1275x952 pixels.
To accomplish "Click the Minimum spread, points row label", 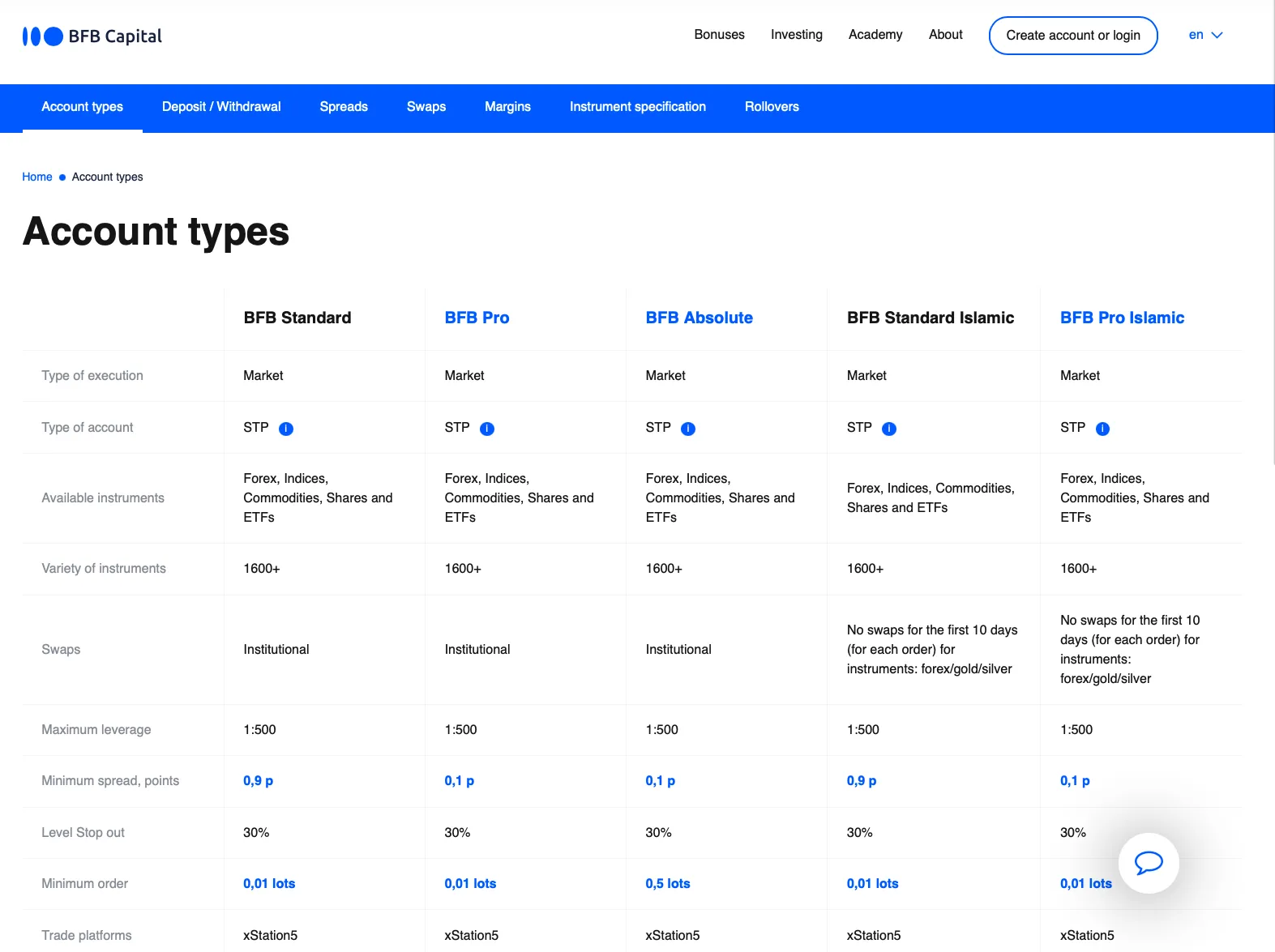I will [110, 781].
